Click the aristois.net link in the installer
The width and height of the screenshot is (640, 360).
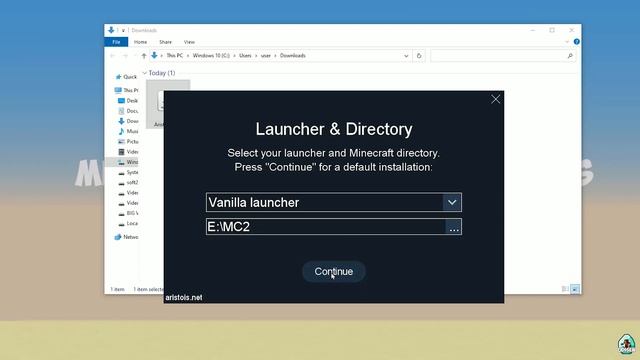pos(184,298)
